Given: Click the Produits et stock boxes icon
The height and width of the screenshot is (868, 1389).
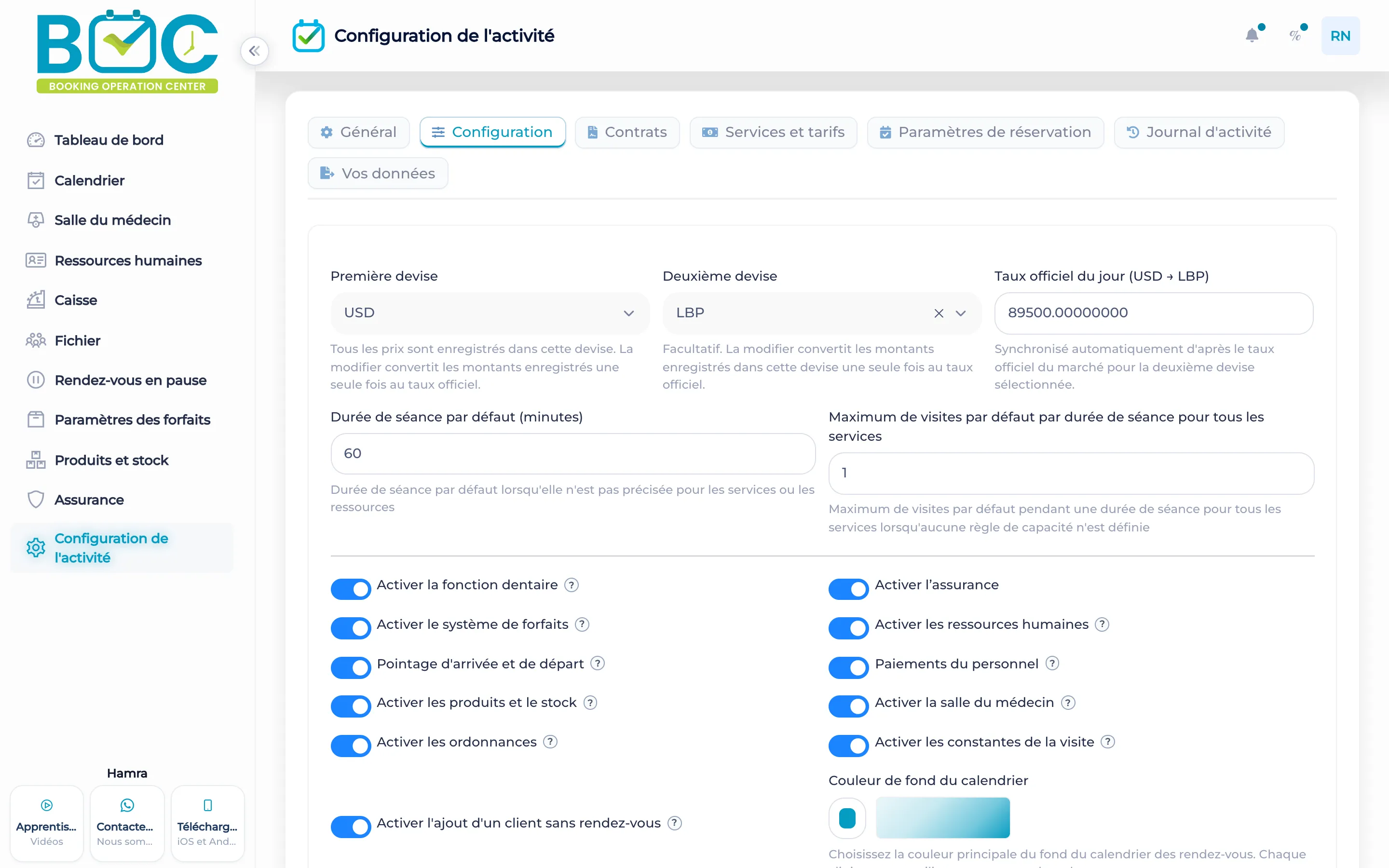Looking at the screenshot, I should coord(36,460).
